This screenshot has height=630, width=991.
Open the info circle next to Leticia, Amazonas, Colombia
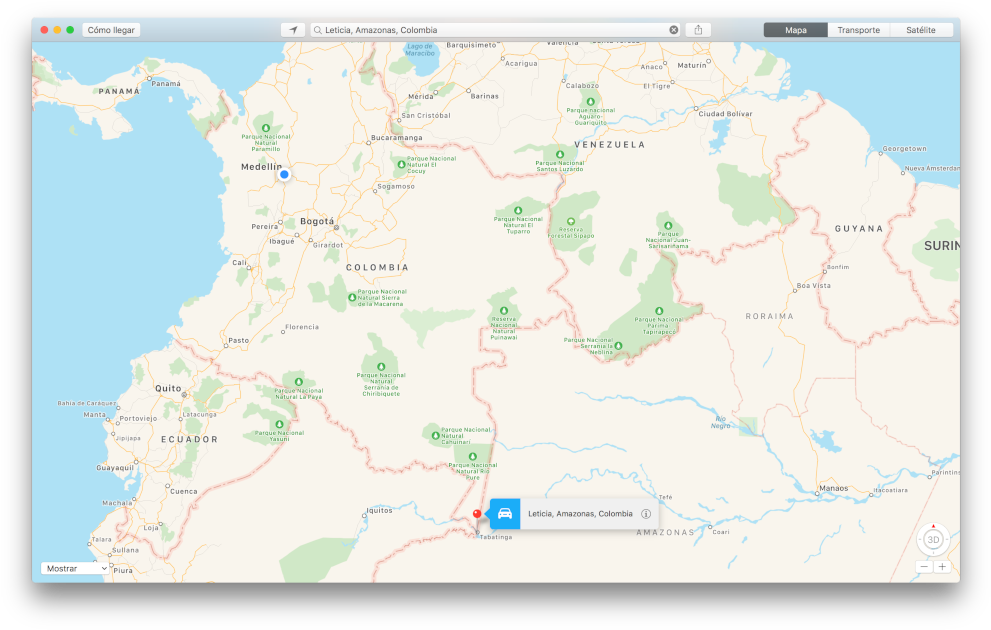(646, 513)
